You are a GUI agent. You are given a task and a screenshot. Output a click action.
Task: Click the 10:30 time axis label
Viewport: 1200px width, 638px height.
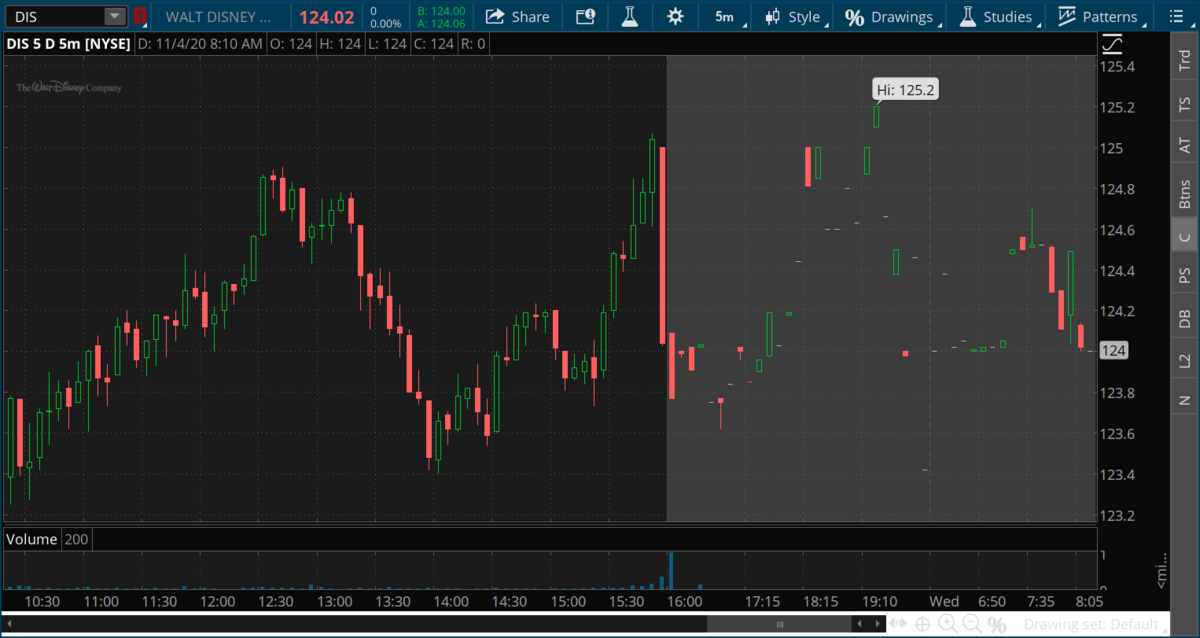(x=43, y=602)
